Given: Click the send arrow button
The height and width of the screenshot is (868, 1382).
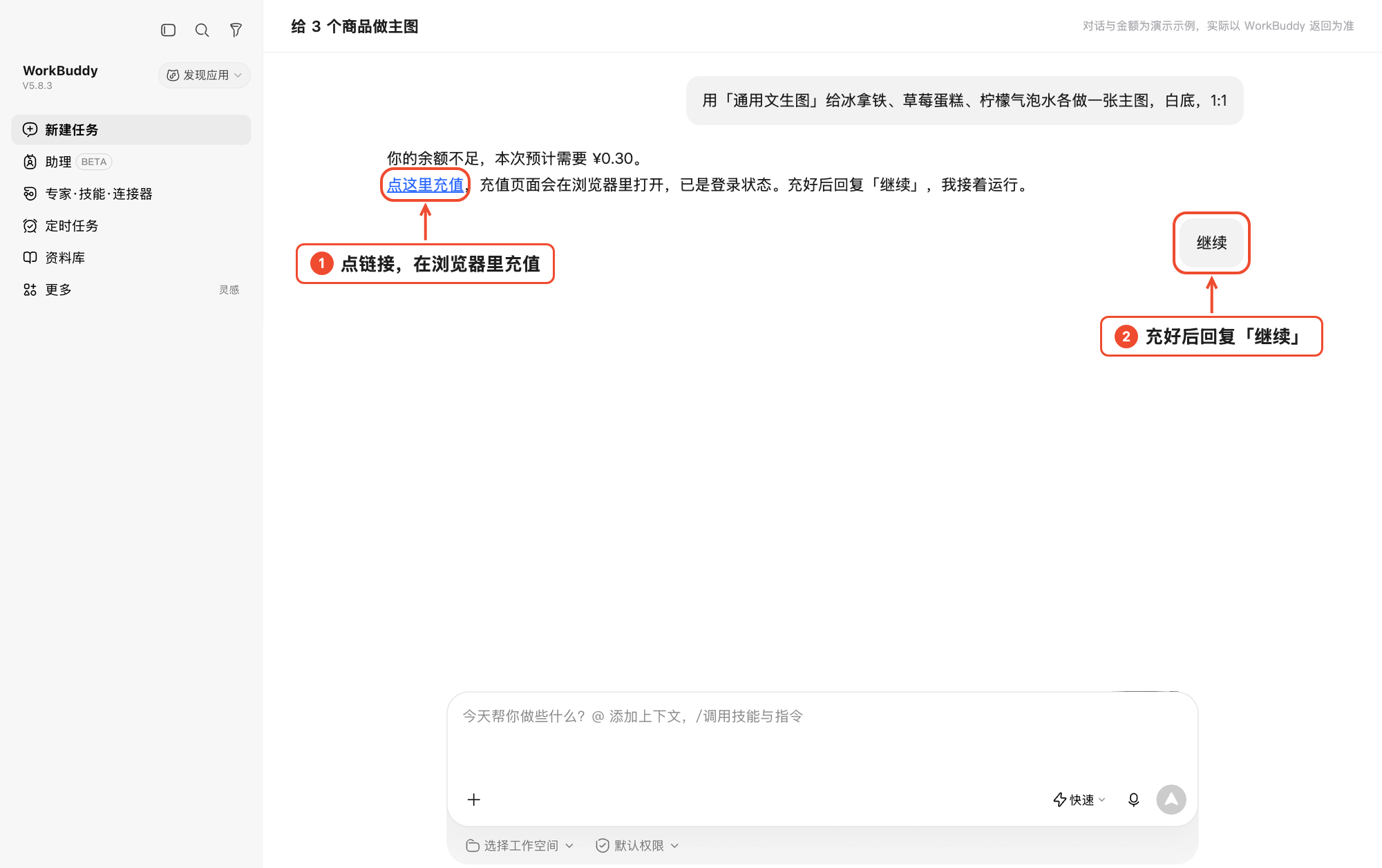Looking at the screenshot, I should click(1171, 800).
